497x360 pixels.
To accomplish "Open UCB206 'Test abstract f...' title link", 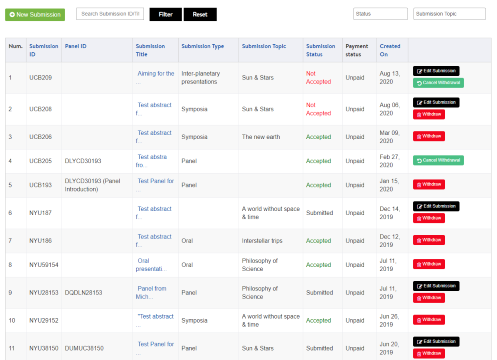I will coord(154,137).
